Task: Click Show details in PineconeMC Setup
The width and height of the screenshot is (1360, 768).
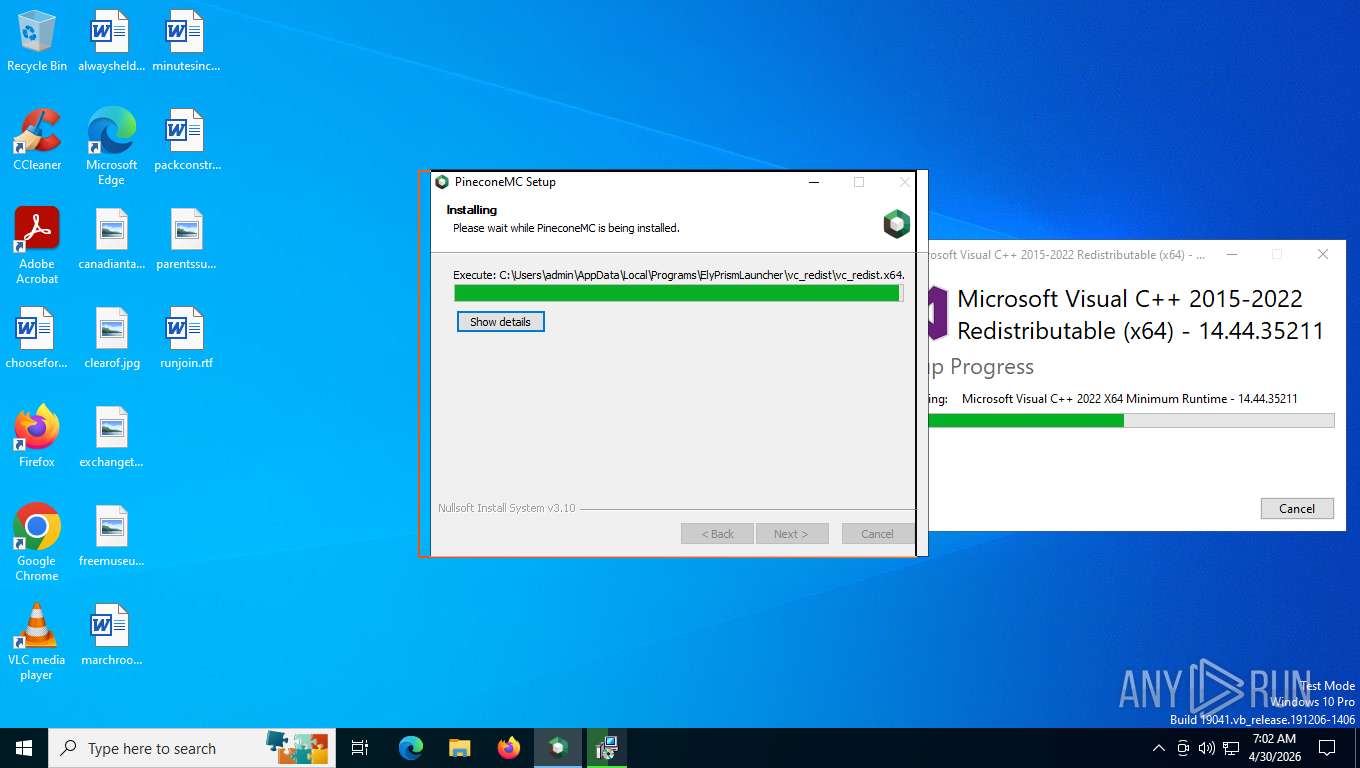Action: click(501, 322)
